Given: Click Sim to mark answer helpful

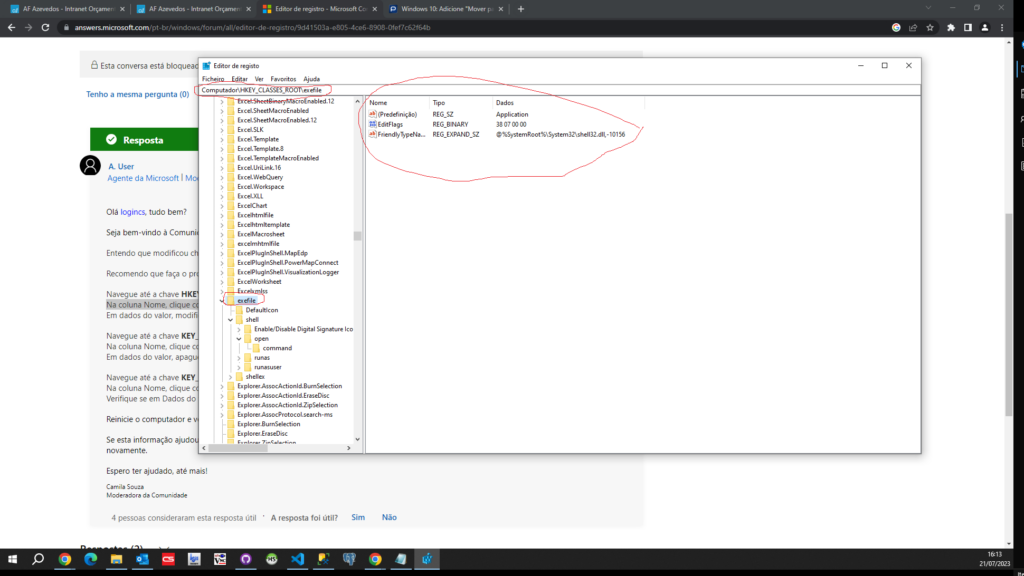Looking at the screenshot, I should [358, 517].
